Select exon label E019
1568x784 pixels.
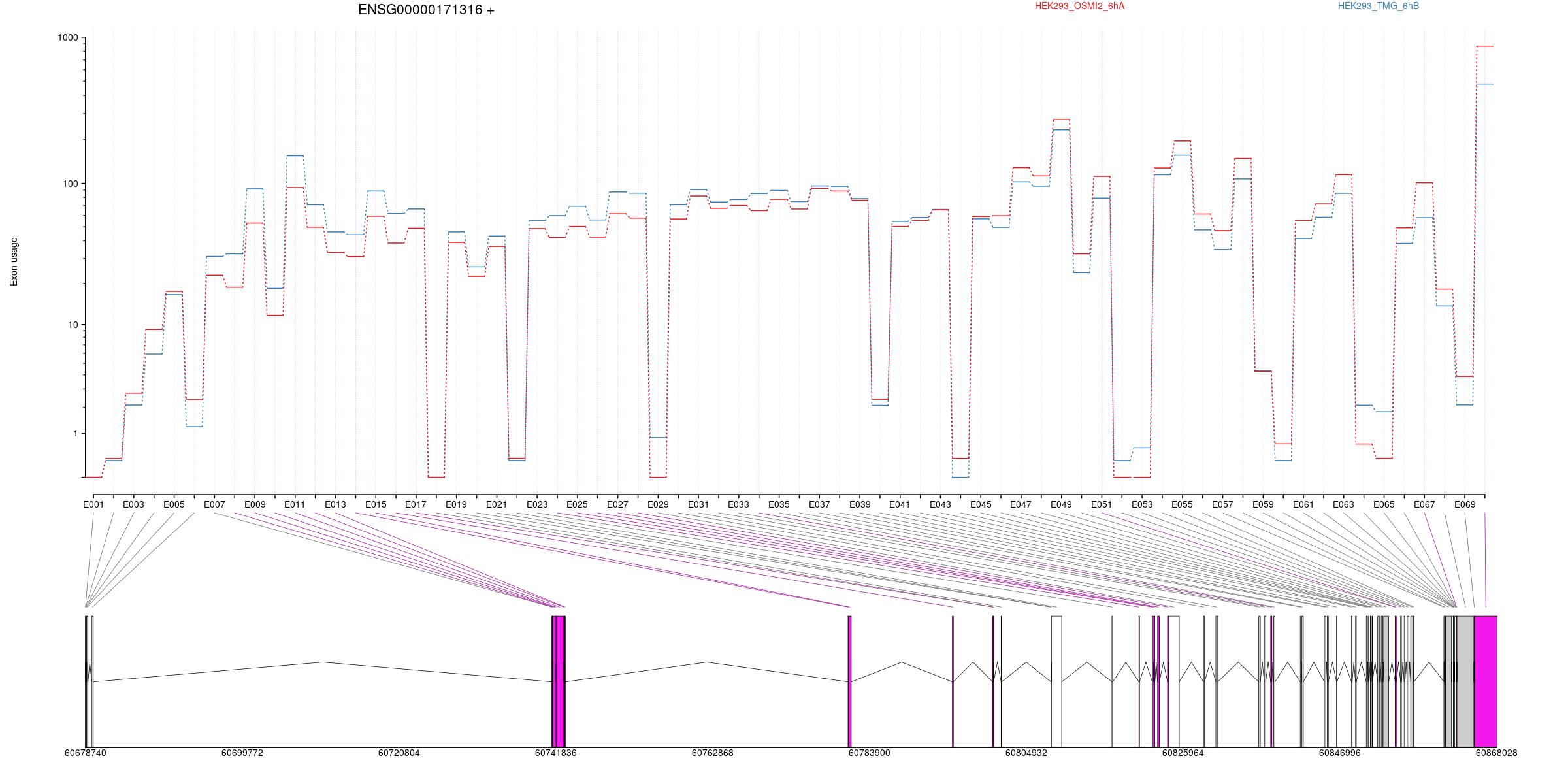pyautogui.click(x=456, y=504)
